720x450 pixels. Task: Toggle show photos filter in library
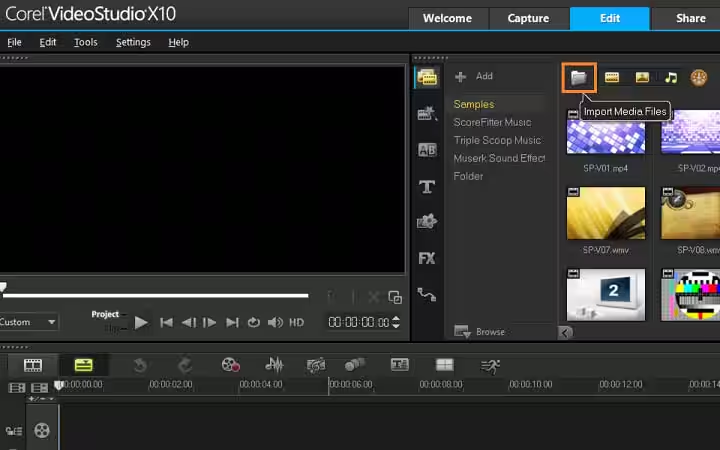(641, 77)
